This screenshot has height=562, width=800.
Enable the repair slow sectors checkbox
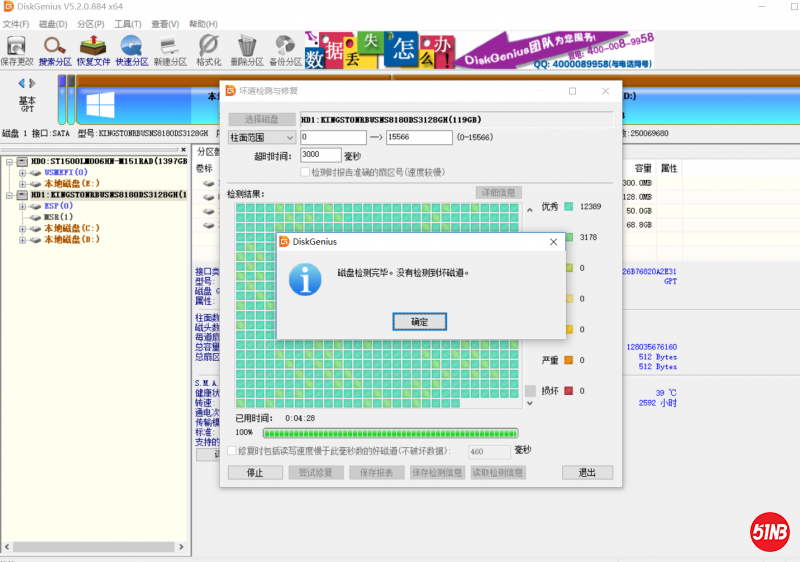point(232,451)
